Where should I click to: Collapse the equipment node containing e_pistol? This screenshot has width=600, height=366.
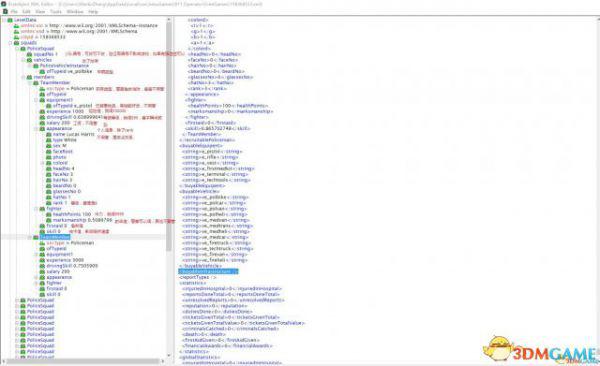(36, 100)
